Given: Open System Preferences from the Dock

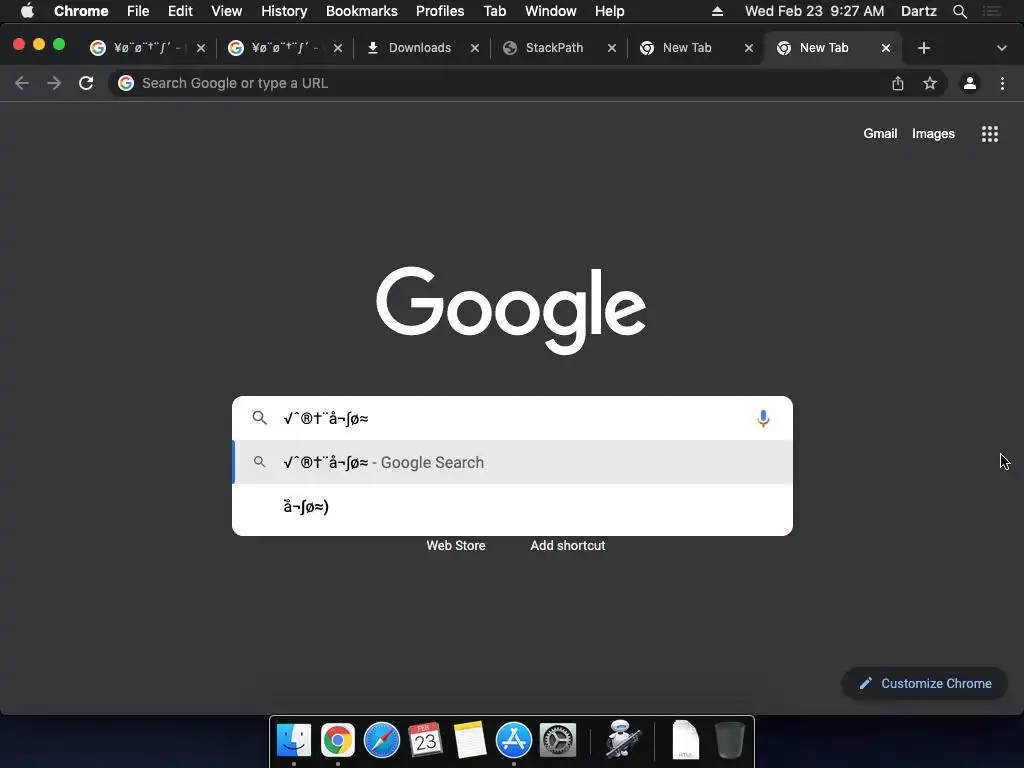Looking at the screenshot, I should pyautogui.click(x=558, y=740).
